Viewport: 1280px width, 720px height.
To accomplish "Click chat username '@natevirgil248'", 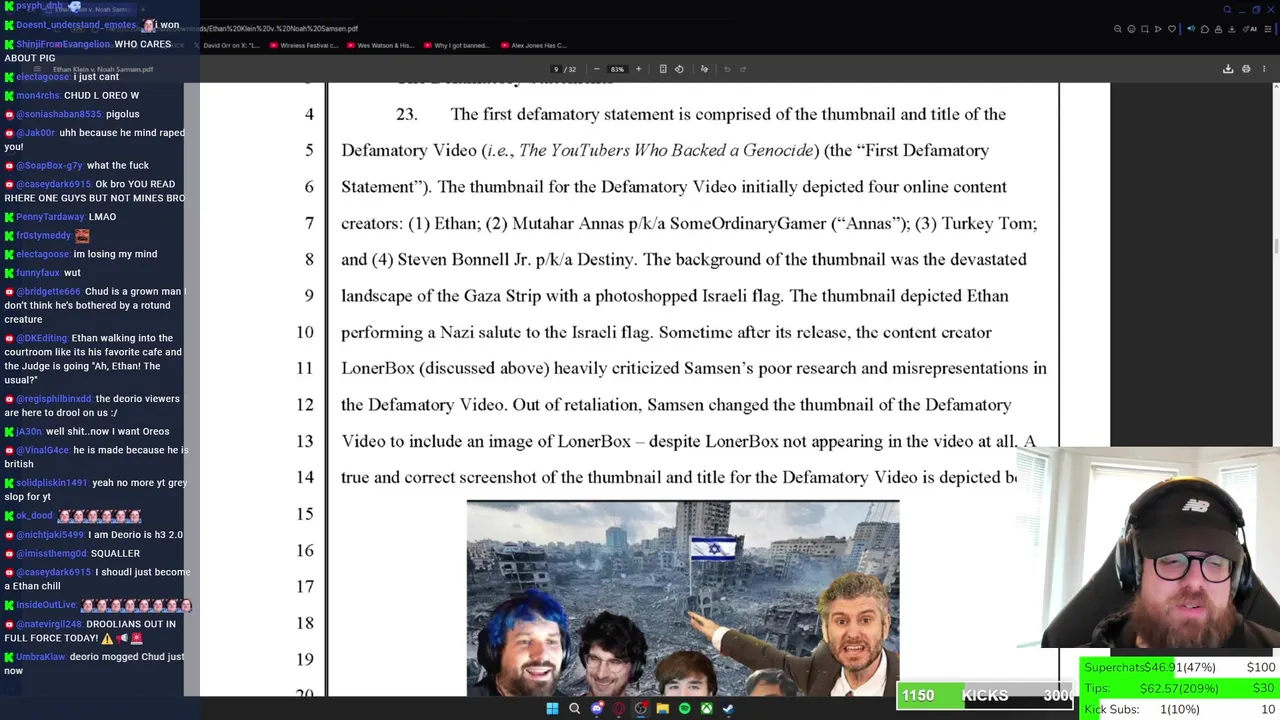I will tap(48, 624).
